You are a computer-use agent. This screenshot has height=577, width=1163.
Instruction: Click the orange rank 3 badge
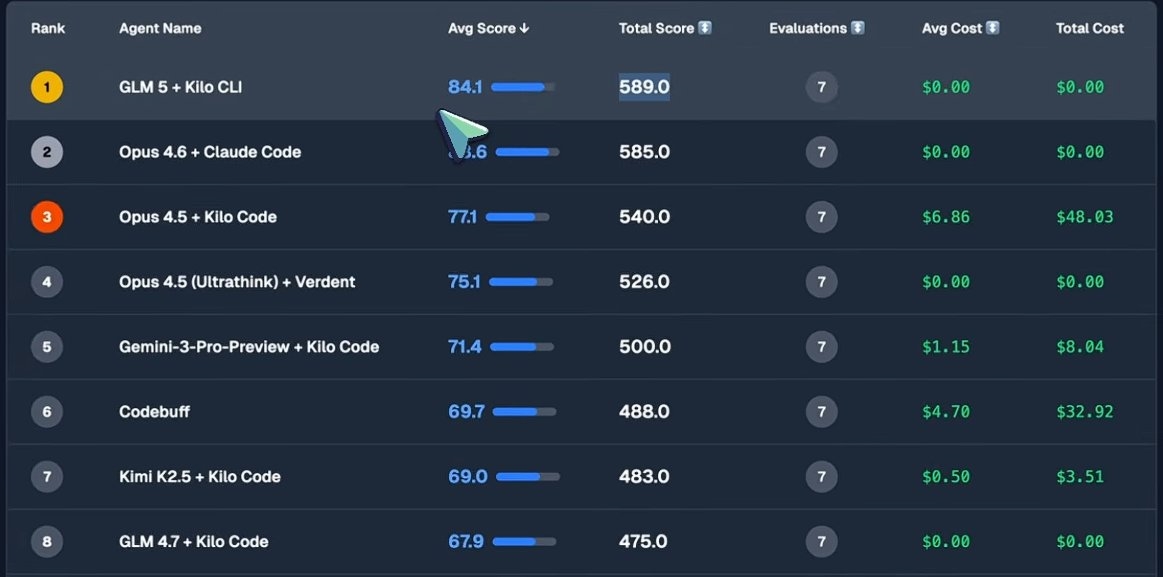47,217
